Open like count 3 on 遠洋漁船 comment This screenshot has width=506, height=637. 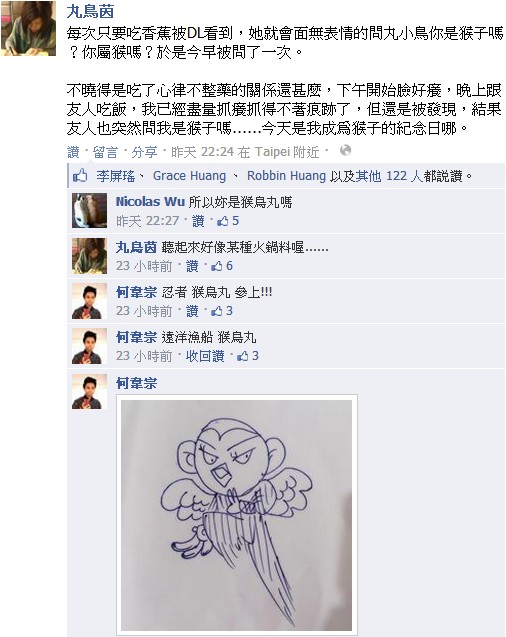[248, 356]
